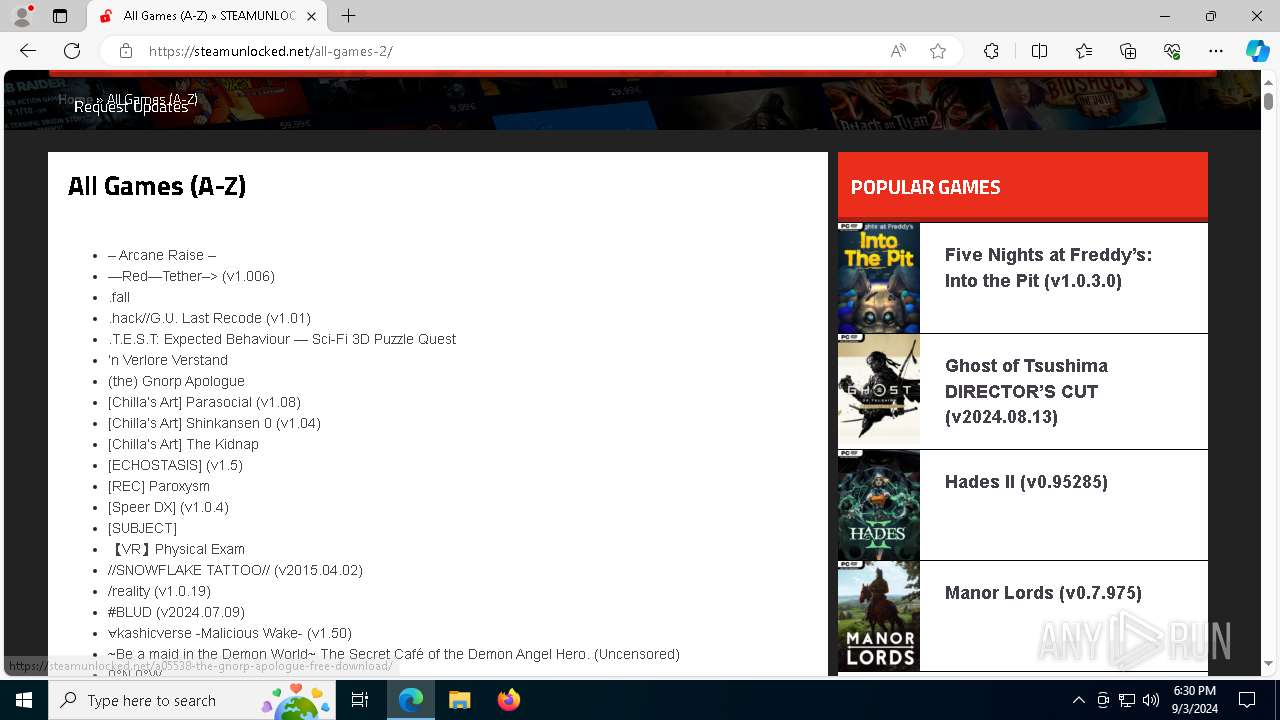Open Five Nights at Freddy's: Into the Pit title
This screenshot has width=1280, height=720.
pyautogui.click(x=1048, y=268)
